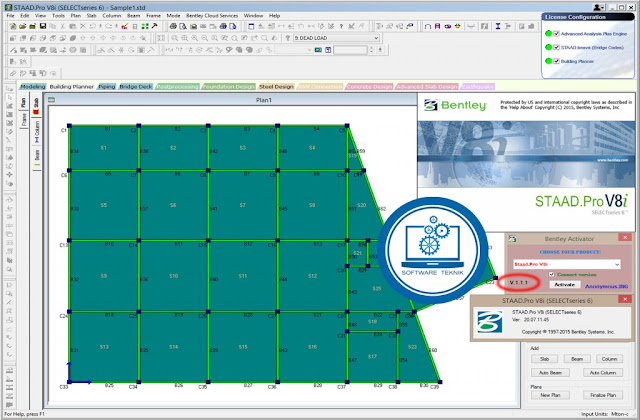The width and height of the screenshot is (640, 420).
Task: Click the New Plan button
Action: point(550,395)
